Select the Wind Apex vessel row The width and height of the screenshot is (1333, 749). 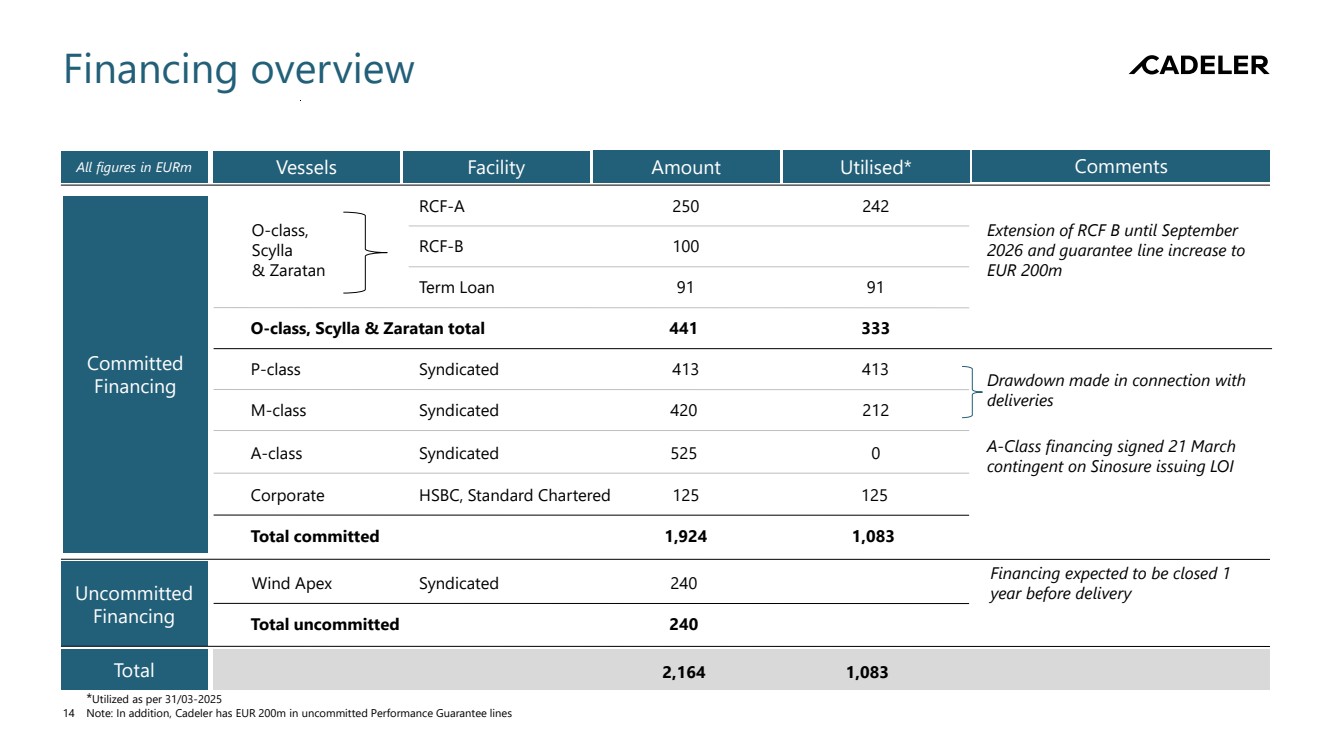[291, 583]
